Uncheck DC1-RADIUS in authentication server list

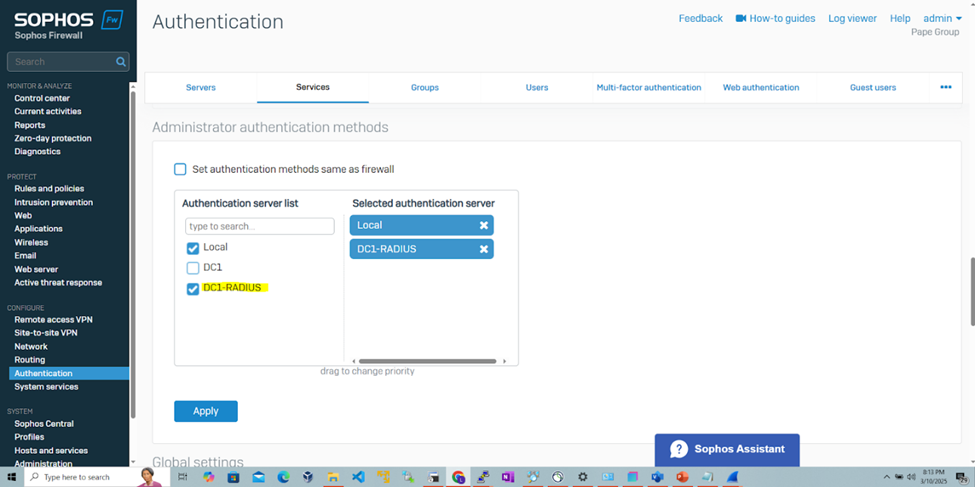193,289
